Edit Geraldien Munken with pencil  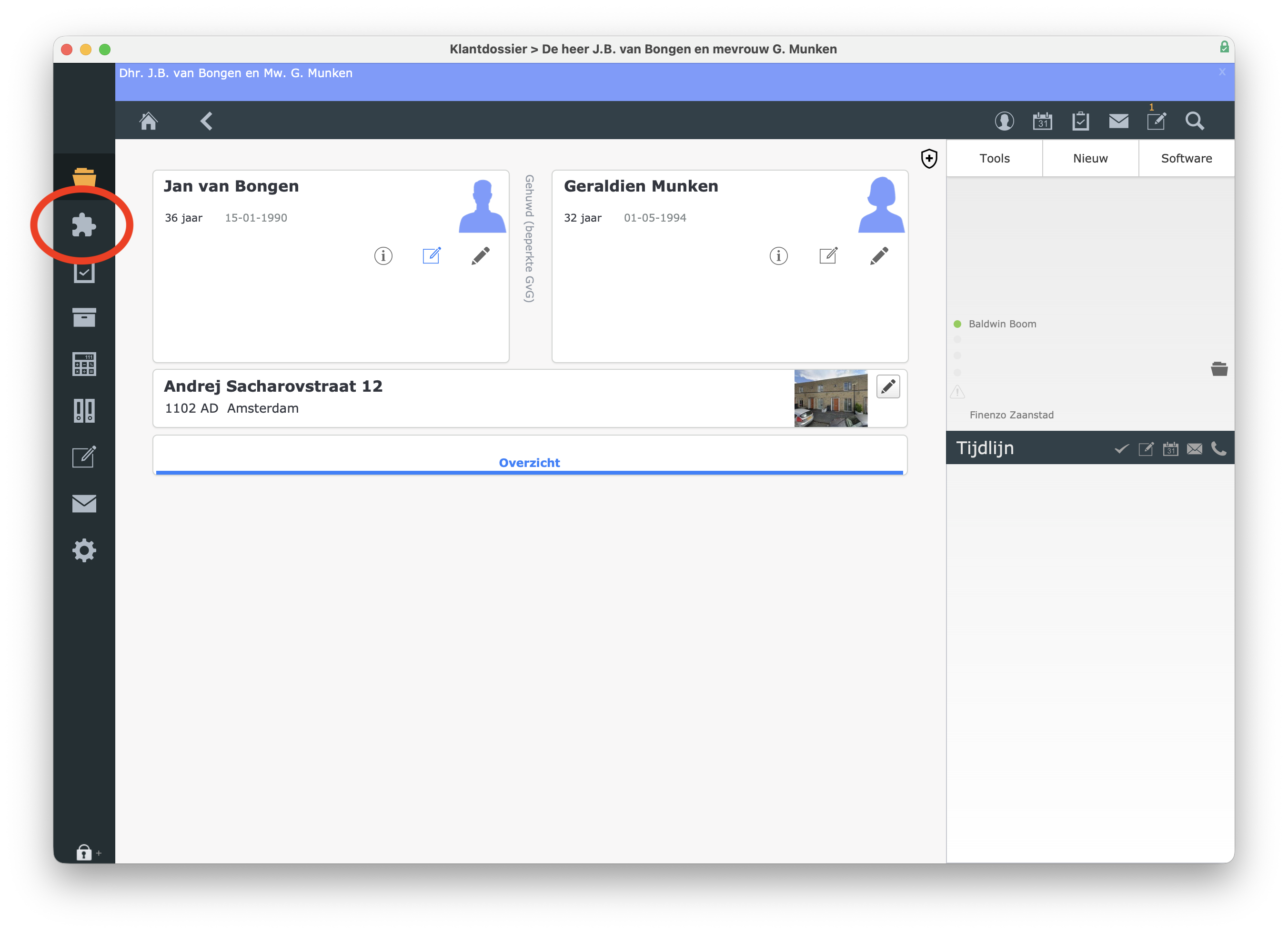[x=879, y=255]
